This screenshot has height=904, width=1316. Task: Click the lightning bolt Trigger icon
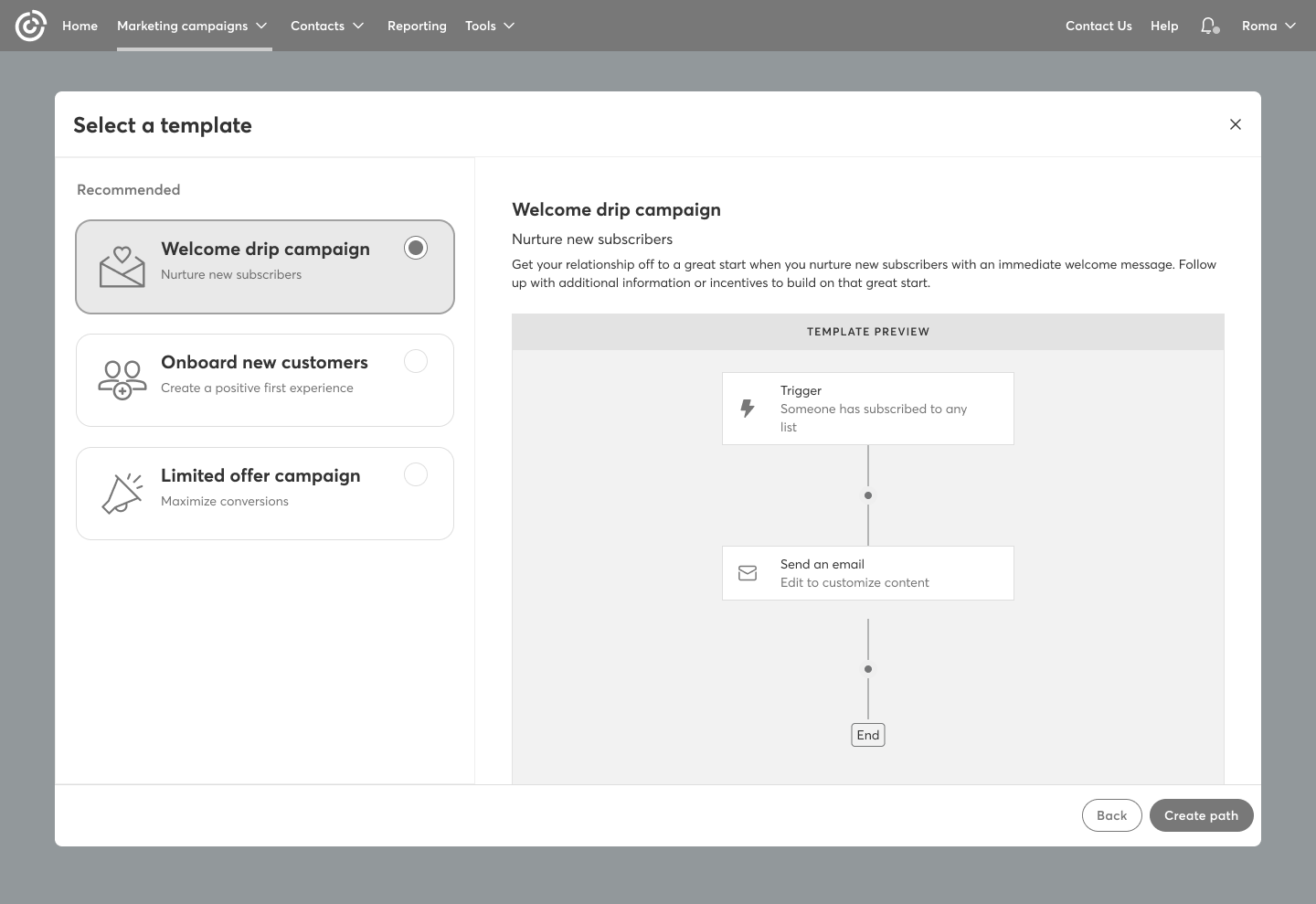point(748,409)
